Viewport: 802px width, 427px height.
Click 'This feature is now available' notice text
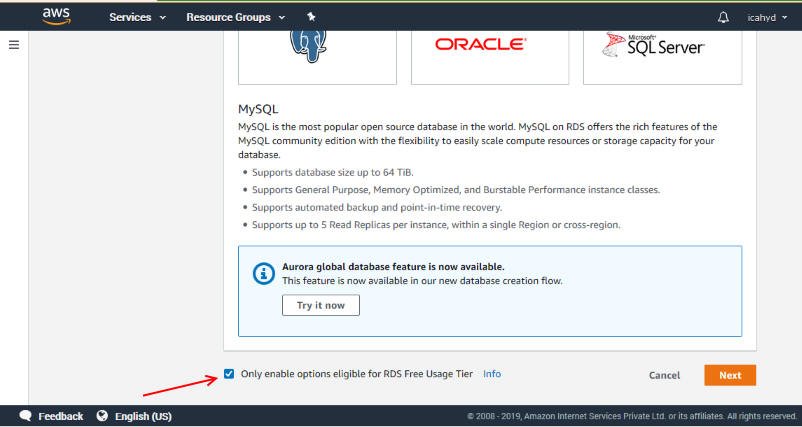[x=422, y=281]
